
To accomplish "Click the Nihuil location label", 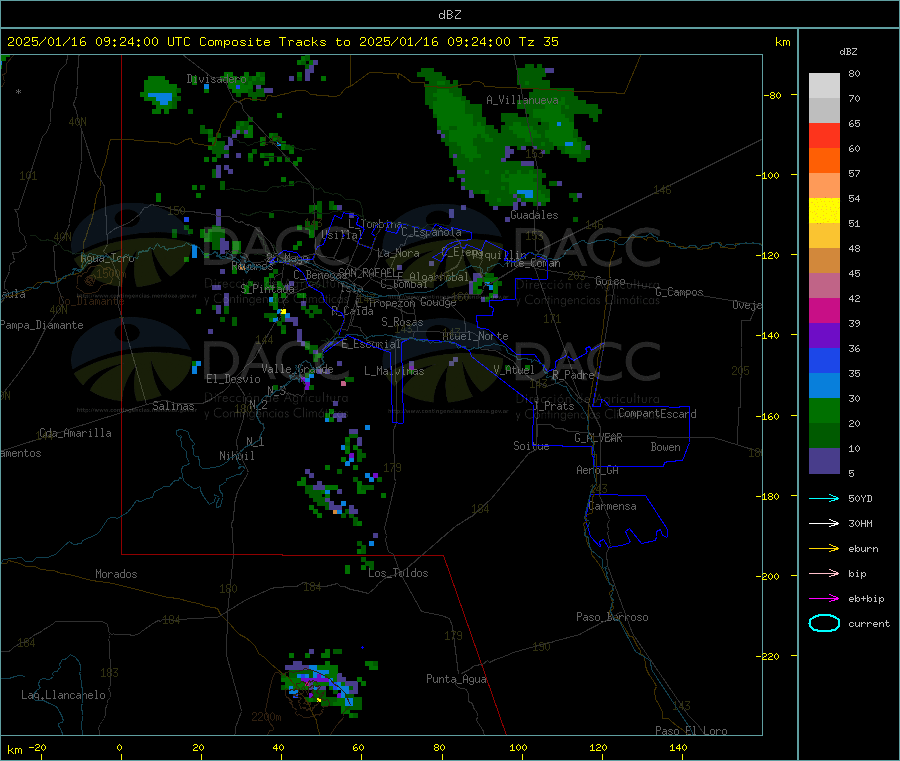I will coord(236,456).
